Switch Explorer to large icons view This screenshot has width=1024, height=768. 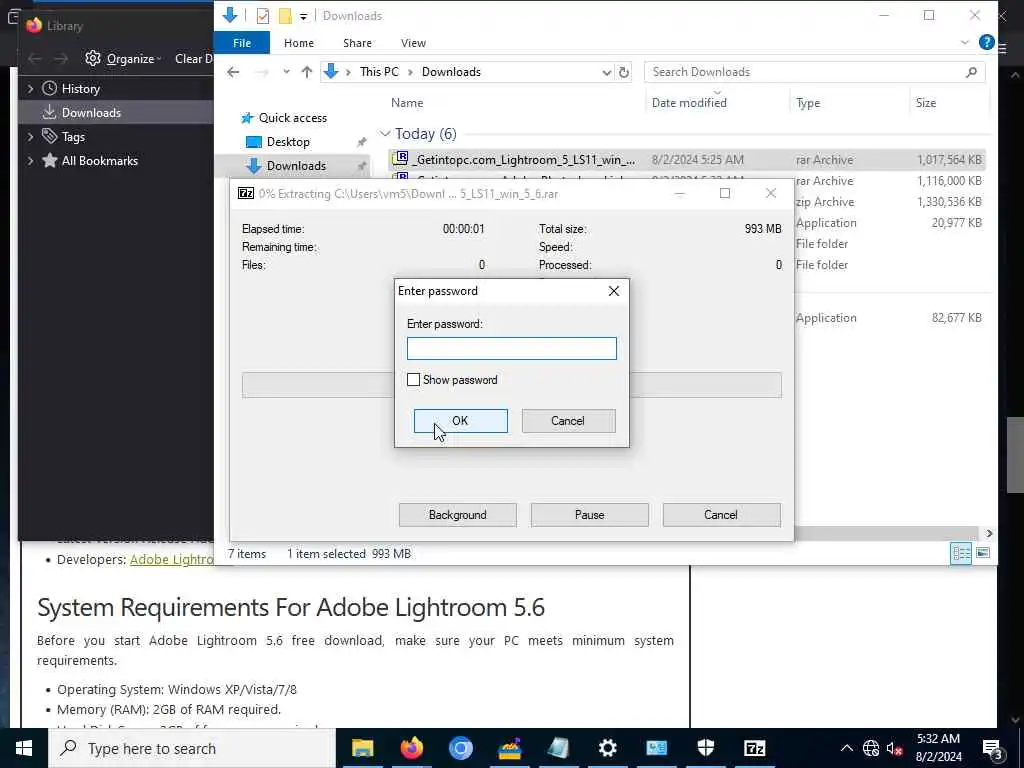coord(982,554)
